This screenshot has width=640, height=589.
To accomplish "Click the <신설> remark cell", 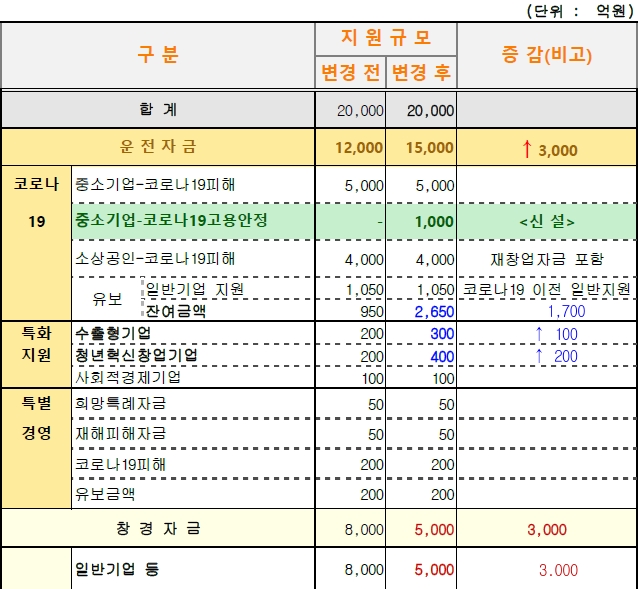I will click(547, 222).
